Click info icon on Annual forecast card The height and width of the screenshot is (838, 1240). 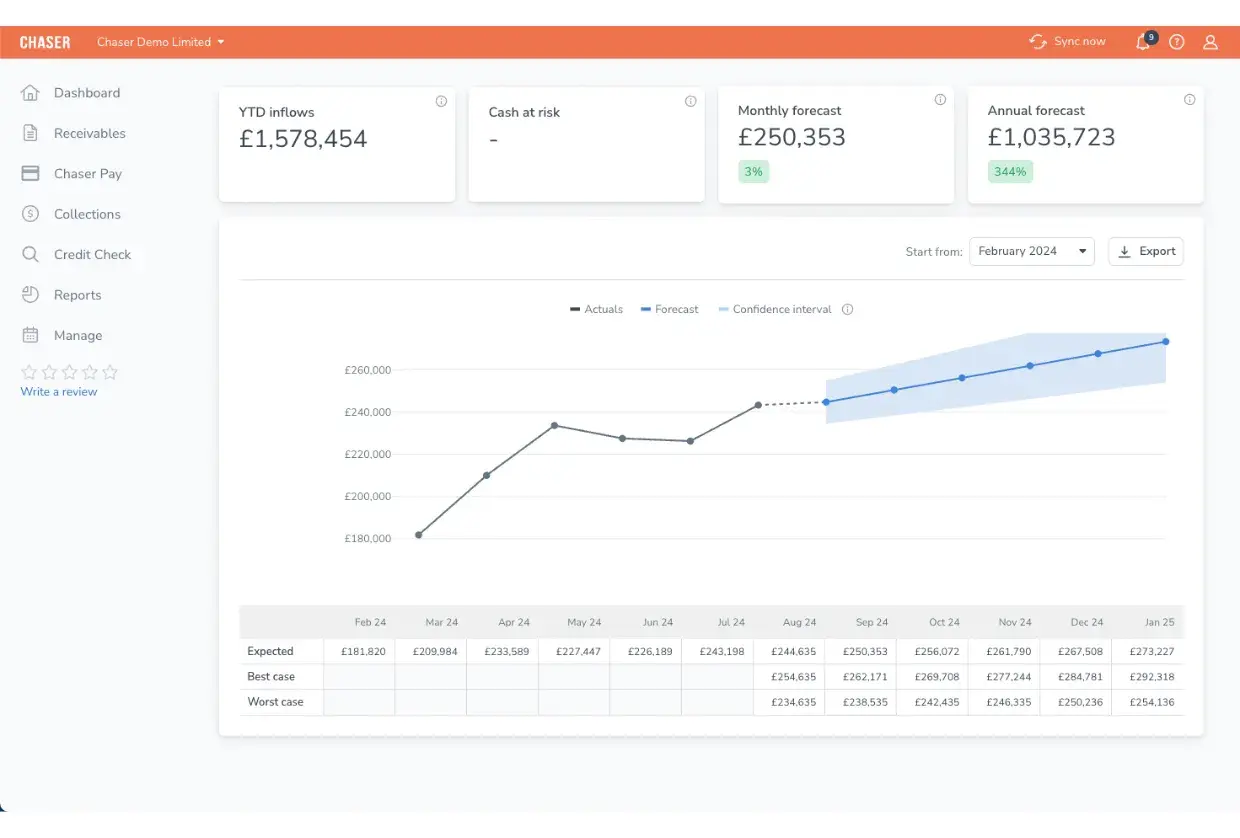click(1189, 100)
